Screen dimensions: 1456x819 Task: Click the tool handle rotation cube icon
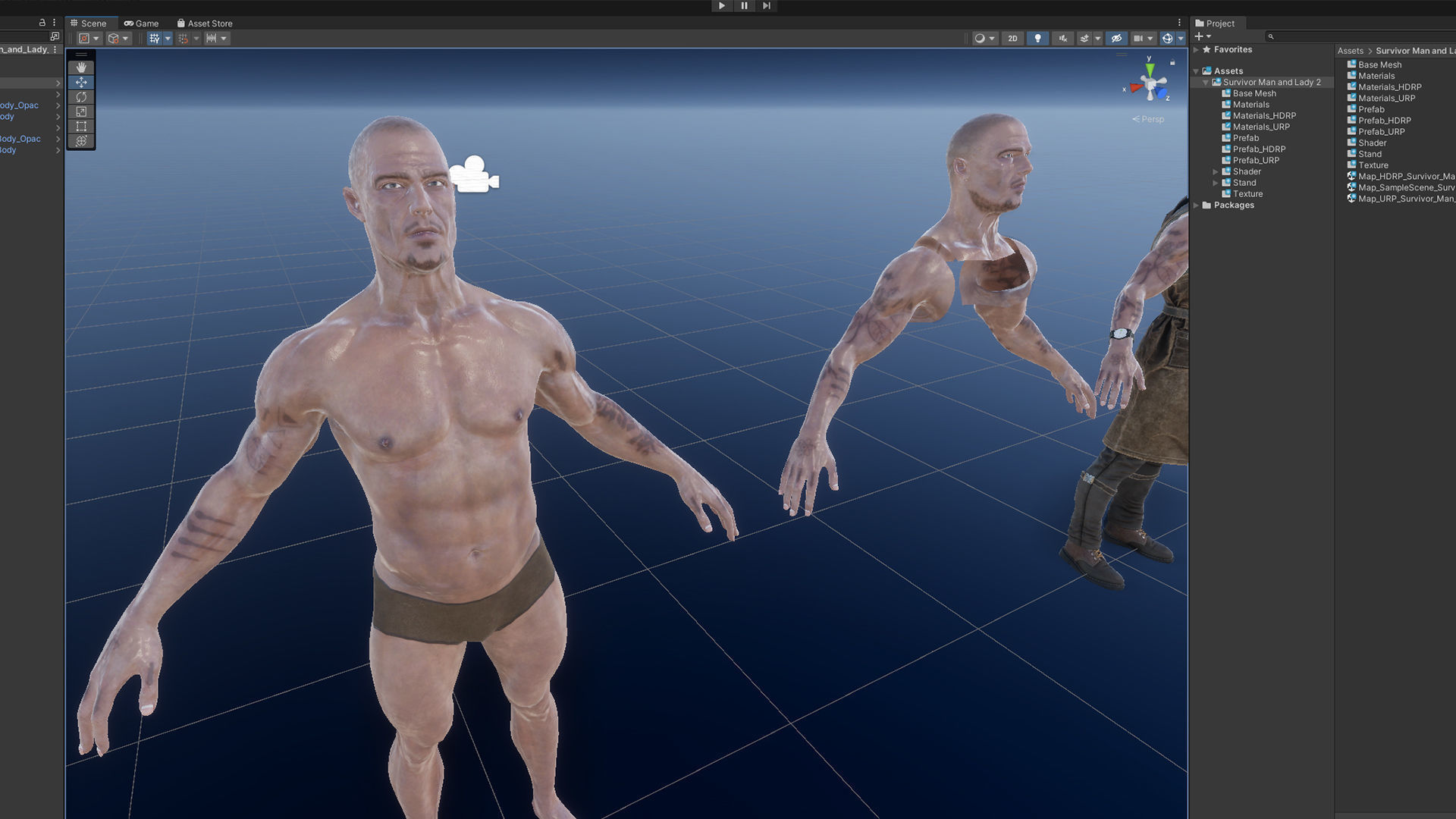point(113,39)
